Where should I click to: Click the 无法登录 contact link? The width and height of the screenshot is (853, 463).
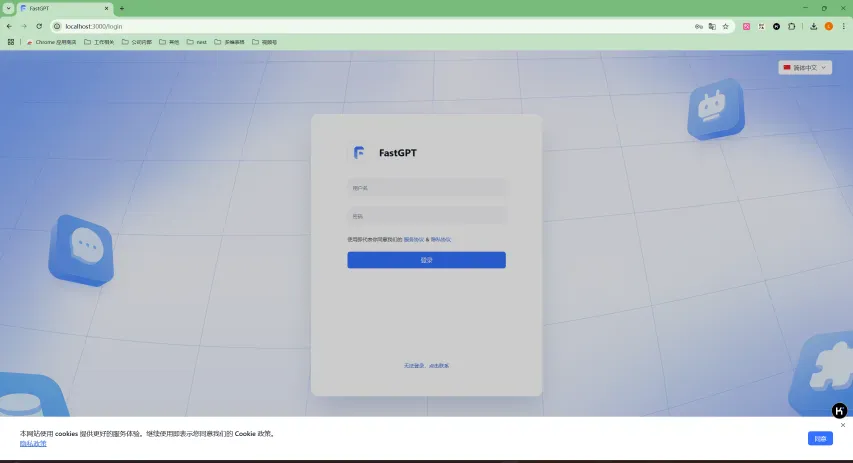[x=426, y=366]
